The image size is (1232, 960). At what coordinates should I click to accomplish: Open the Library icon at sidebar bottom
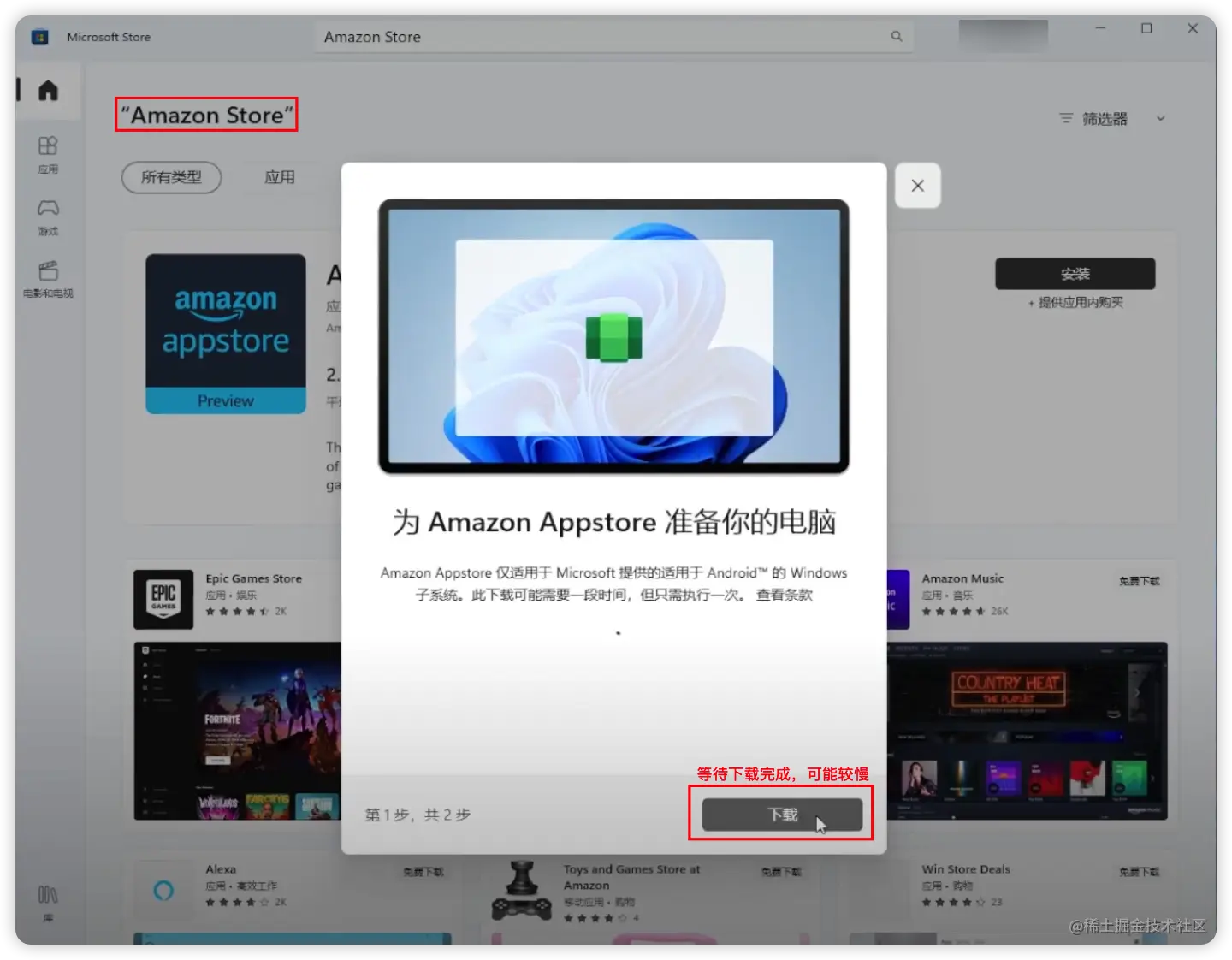pos(48,902)
